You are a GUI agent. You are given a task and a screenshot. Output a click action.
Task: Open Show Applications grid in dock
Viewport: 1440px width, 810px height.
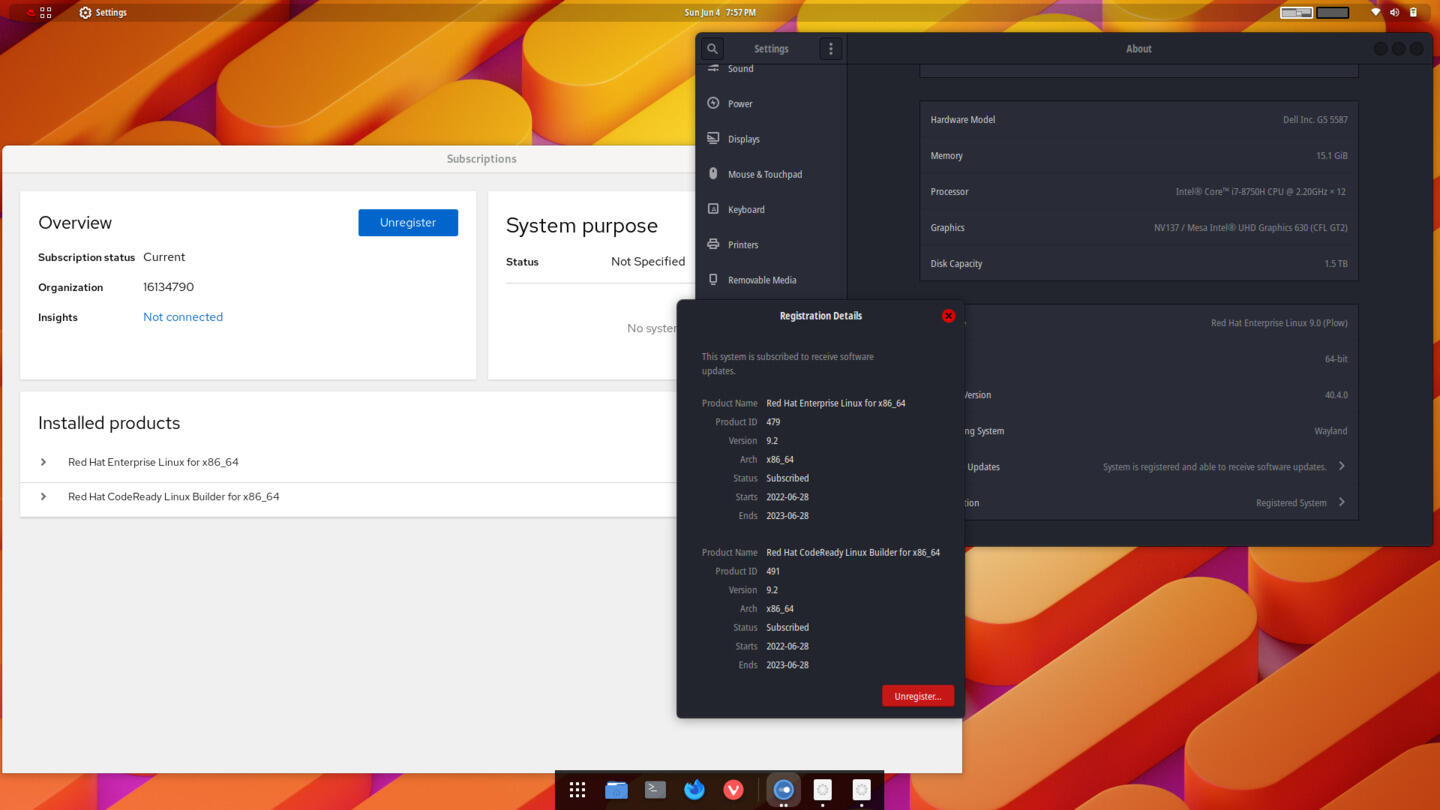pyautogui.click(x=577, y=790)
